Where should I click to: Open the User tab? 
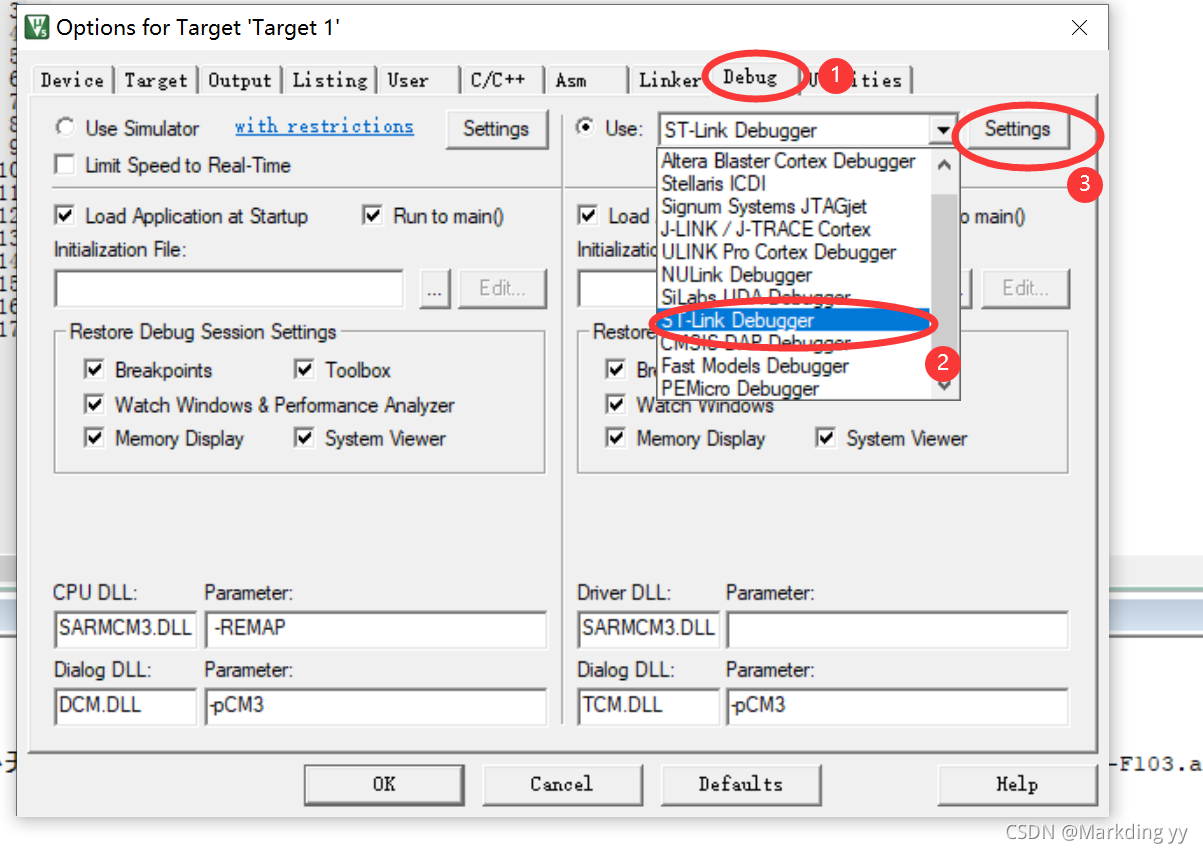[408, 80]
